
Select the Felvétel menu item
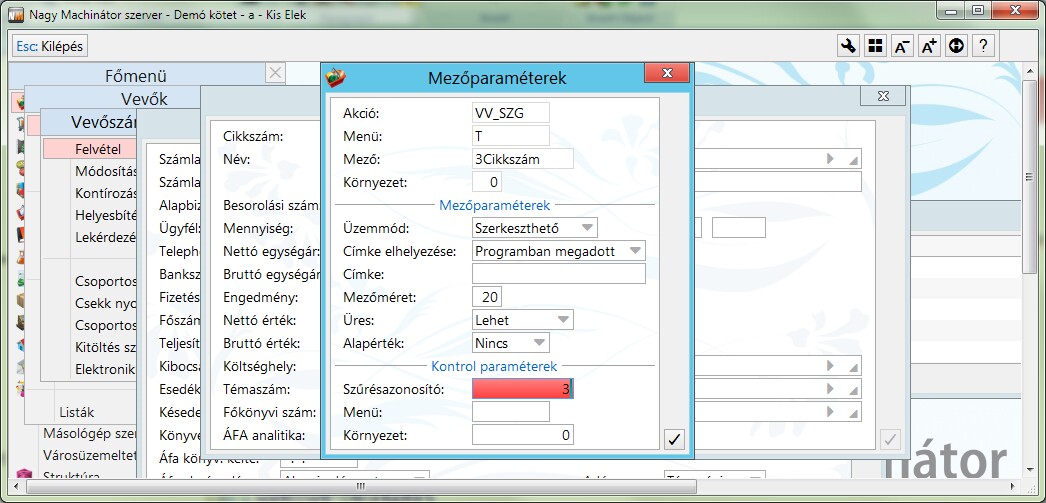tap(98, 149)
